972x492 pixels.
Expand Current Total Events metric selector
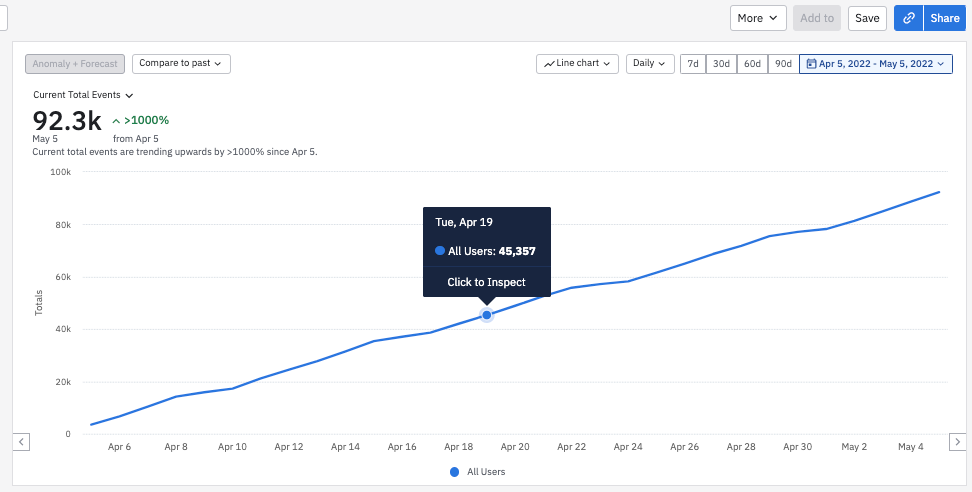83,95
